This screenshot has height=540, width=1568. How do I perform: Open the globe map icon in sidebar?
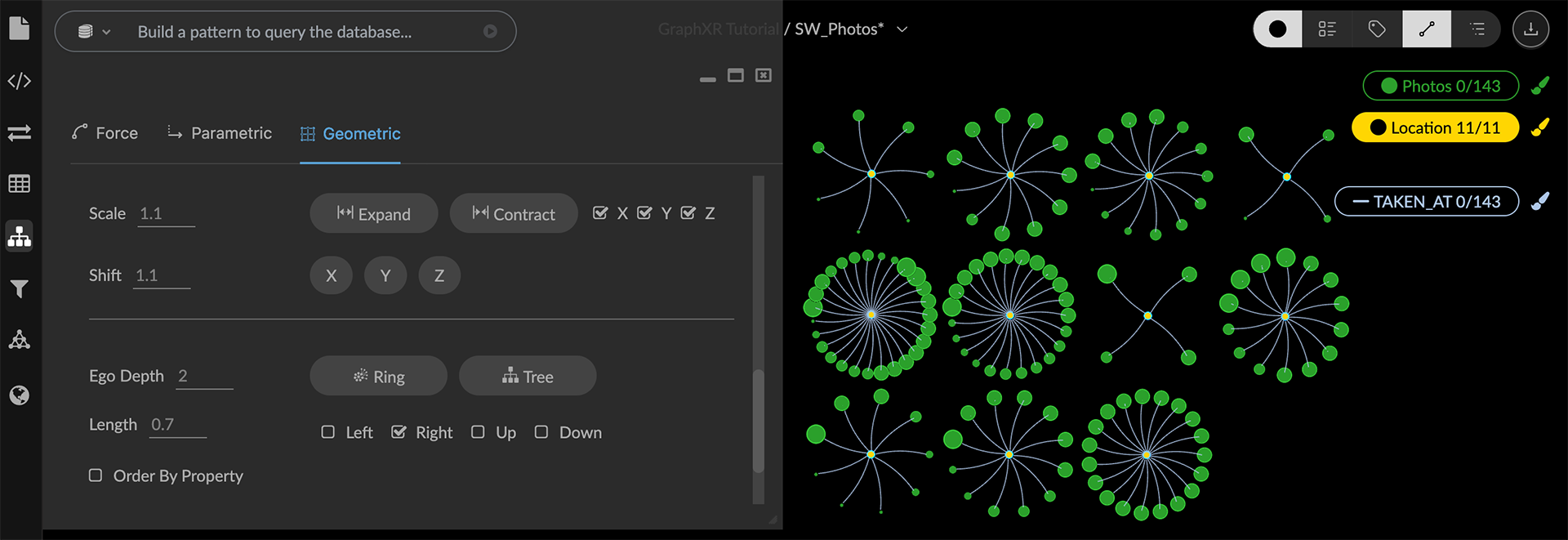(x=20, y=395)
